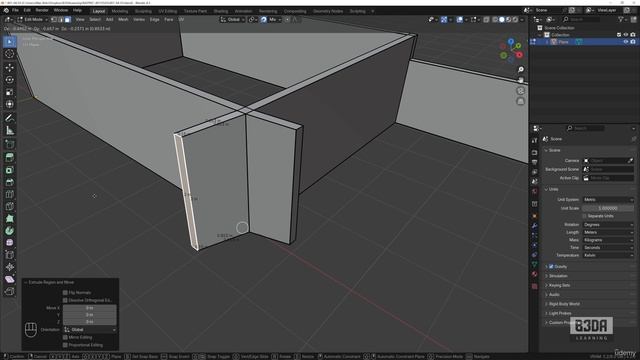Select the Shear tool

click(9, 279)
